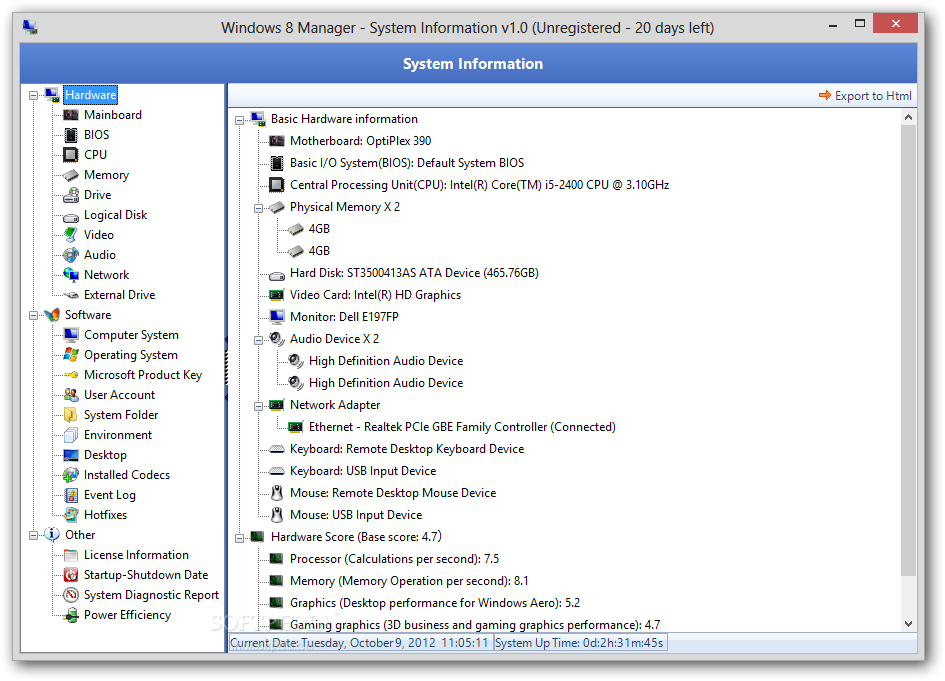Select the Memory stick icon
Image resolution: width=945 pixels, height=681 pixels.
pyautogui.click(x=71, y=175)
